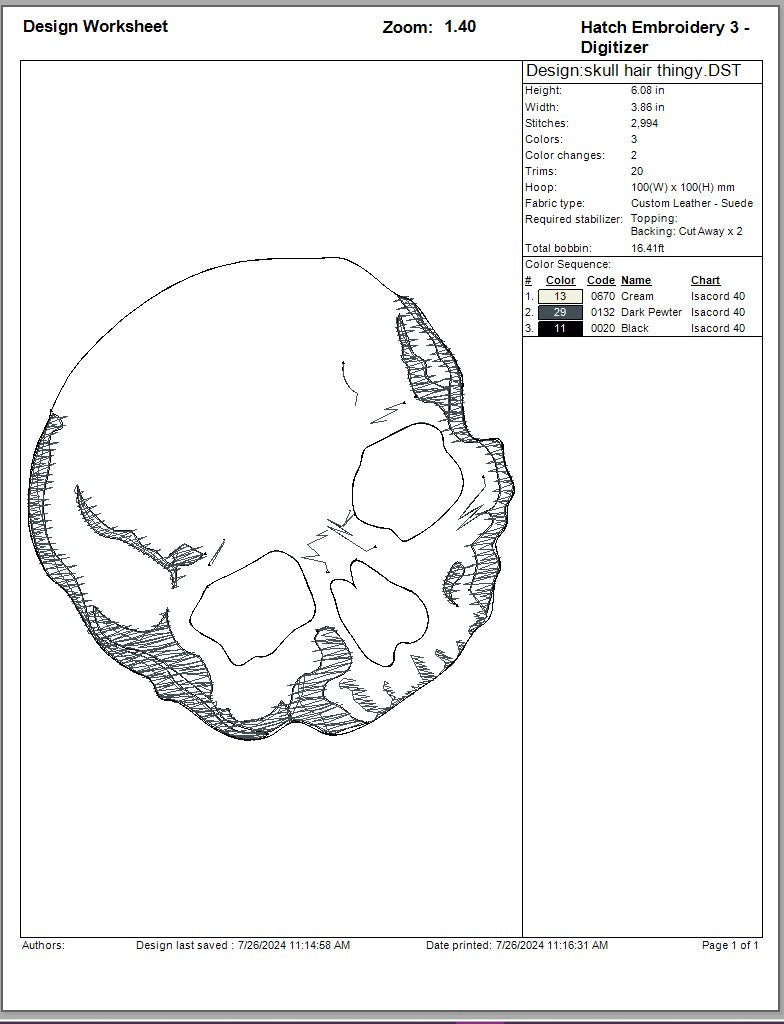Click the Design last saved timestamp
The width and height of the screenshot is (784, 1024).
click(x=243, y=945)
